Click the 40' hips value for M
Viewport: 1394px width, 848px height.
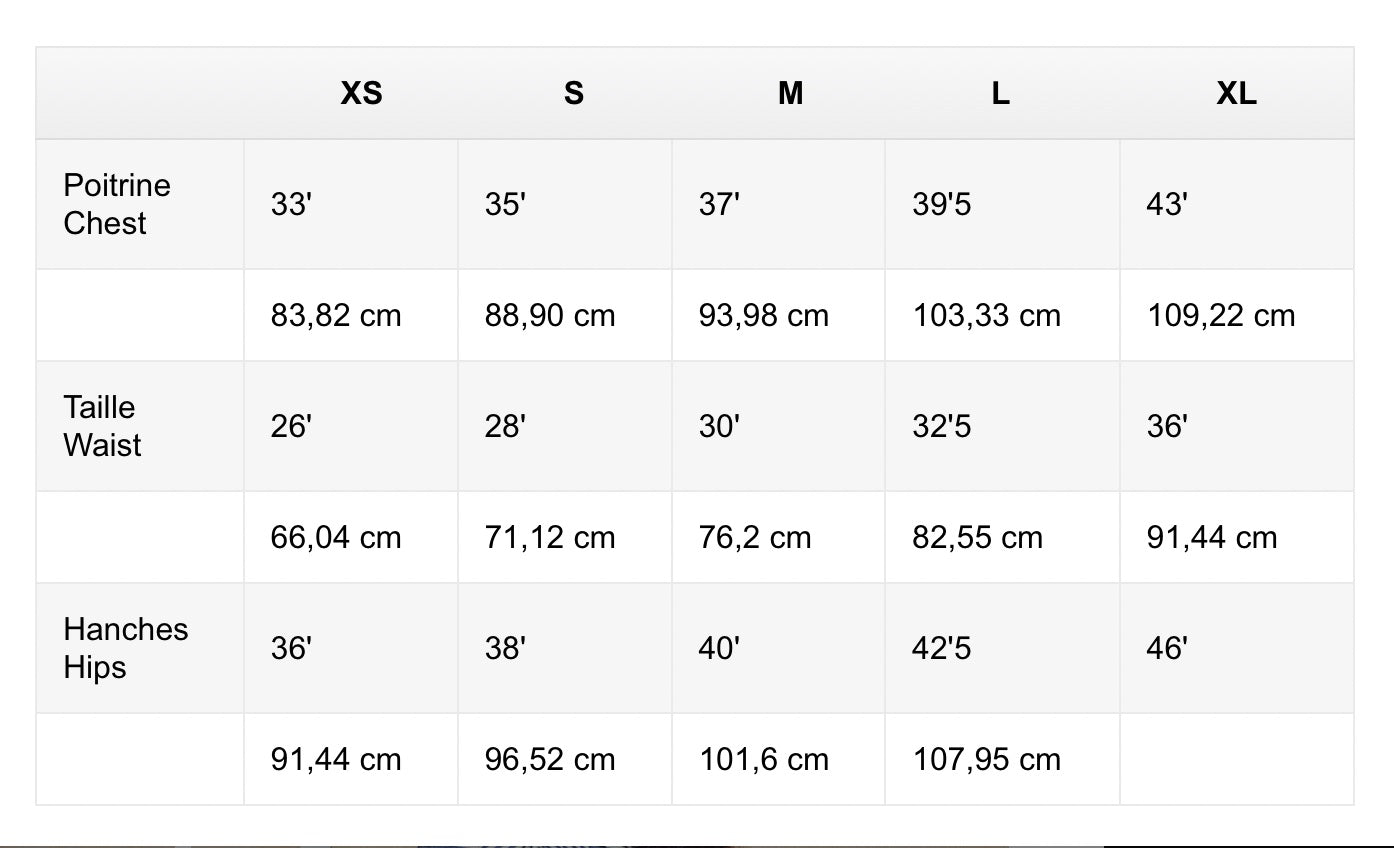719,649
